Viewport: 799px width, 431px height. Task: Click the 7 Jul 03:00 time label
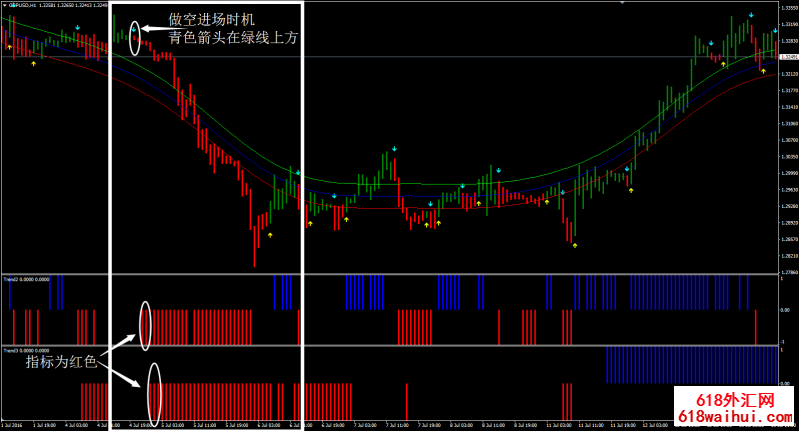[x=365, y=425]
